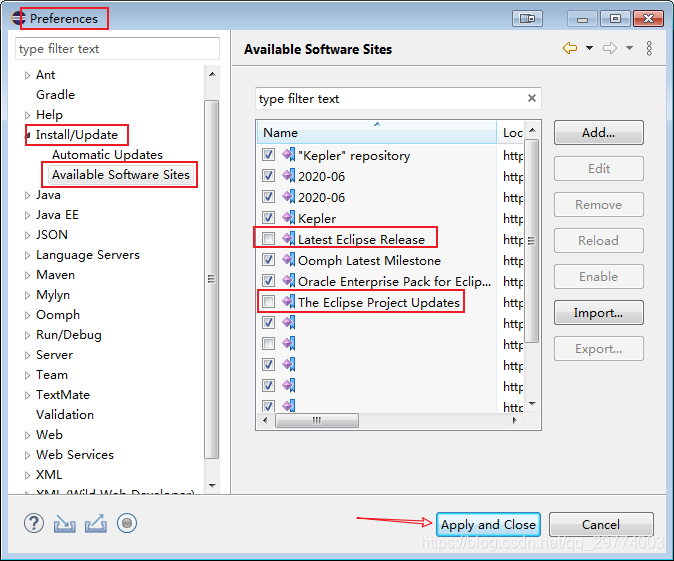Open the three-dot view menu icon
Screen dimensions: 674x561
click(x=649, y=48)
